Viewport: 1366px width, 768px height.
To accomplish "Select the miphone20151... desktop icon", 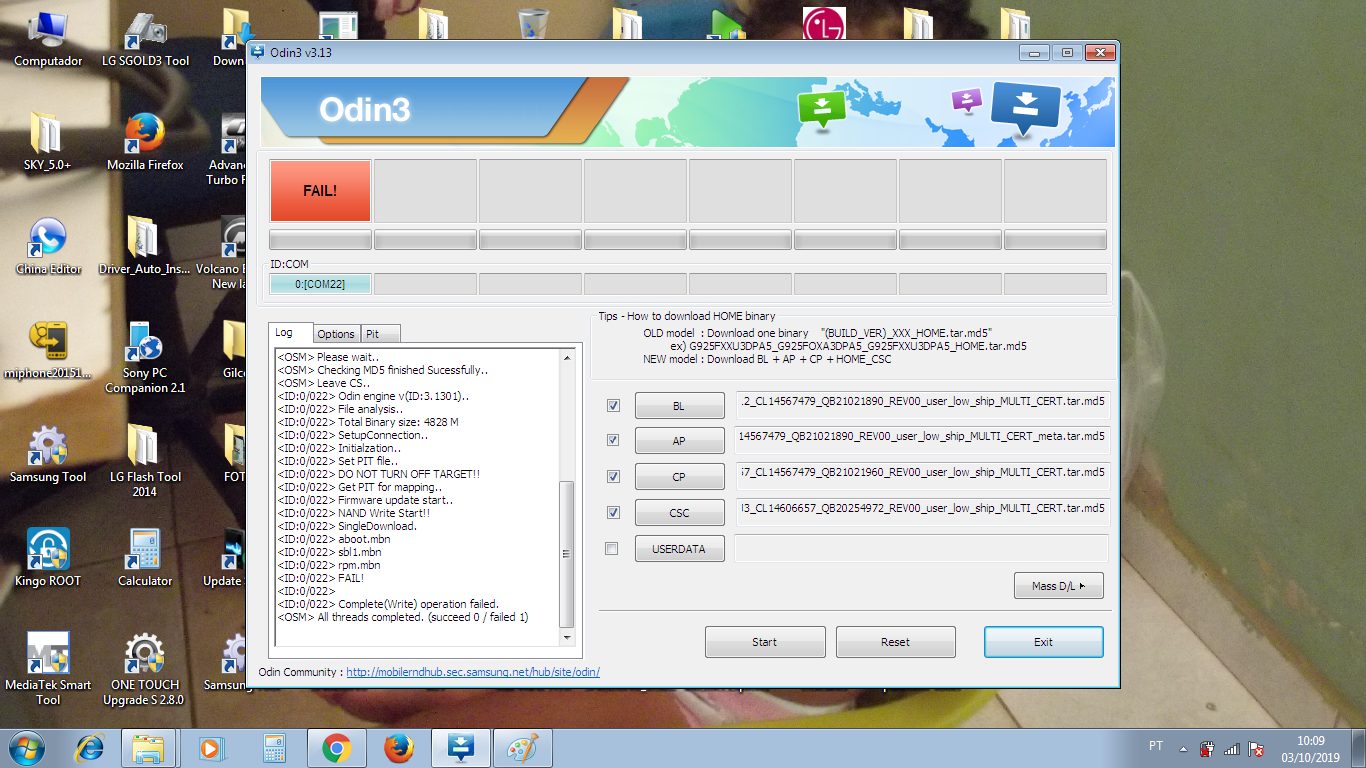I will click(48, 350).
